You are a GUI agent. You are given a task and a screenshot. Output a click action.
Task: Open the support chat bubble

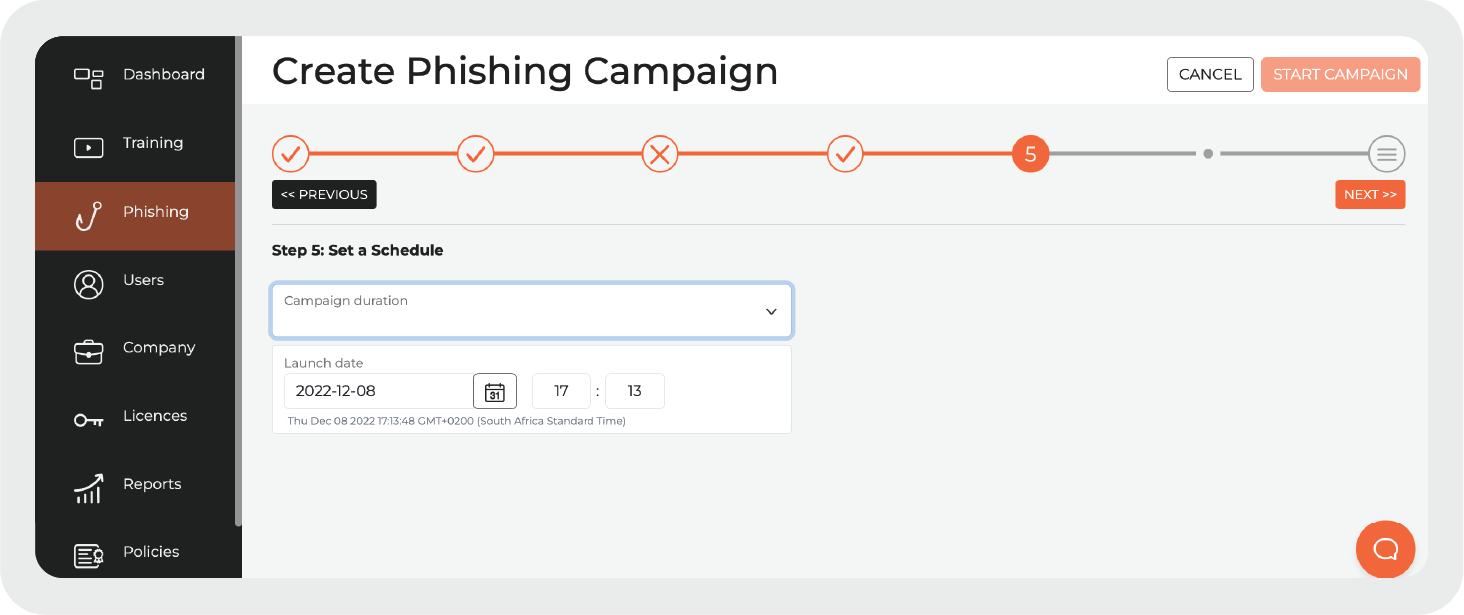coord(1385,549)
